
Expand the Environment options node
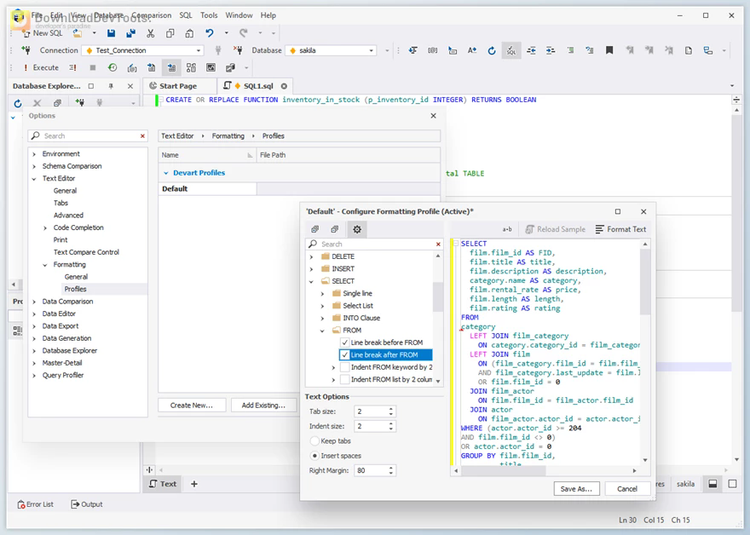[34, 154]
